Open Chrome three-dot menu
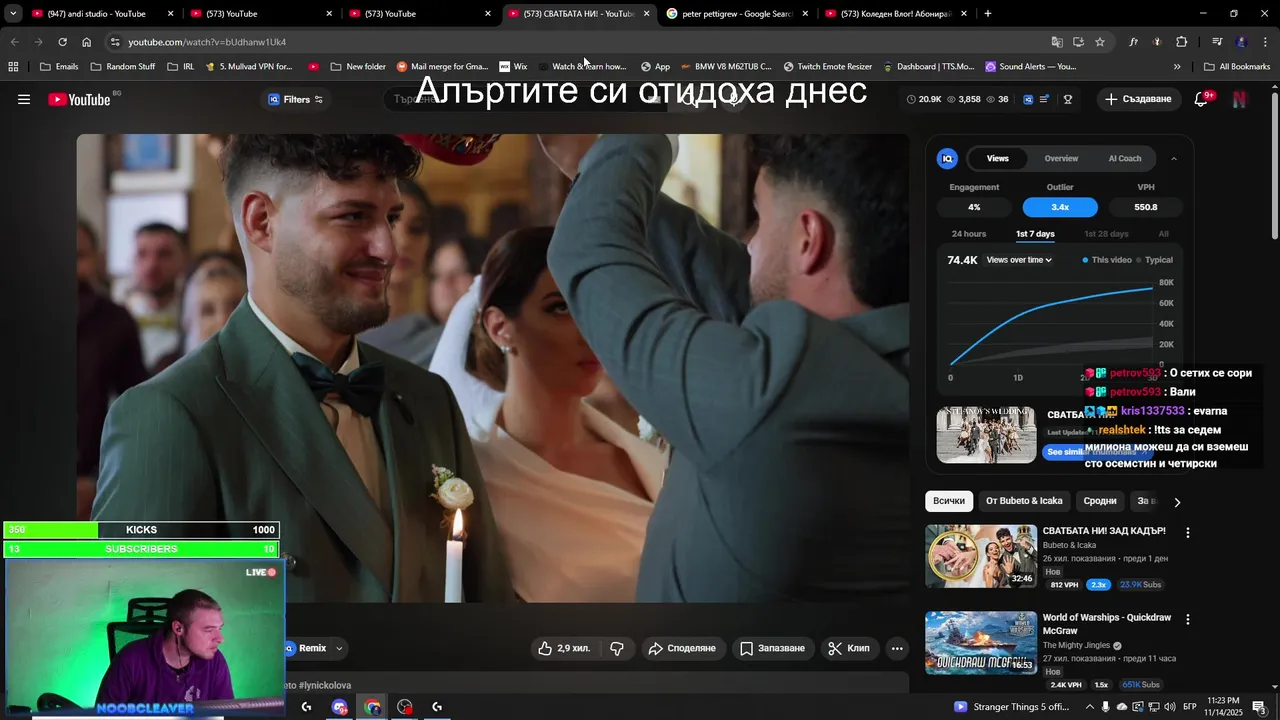Screen dimensions: 1280x720 coord(1265,42)
